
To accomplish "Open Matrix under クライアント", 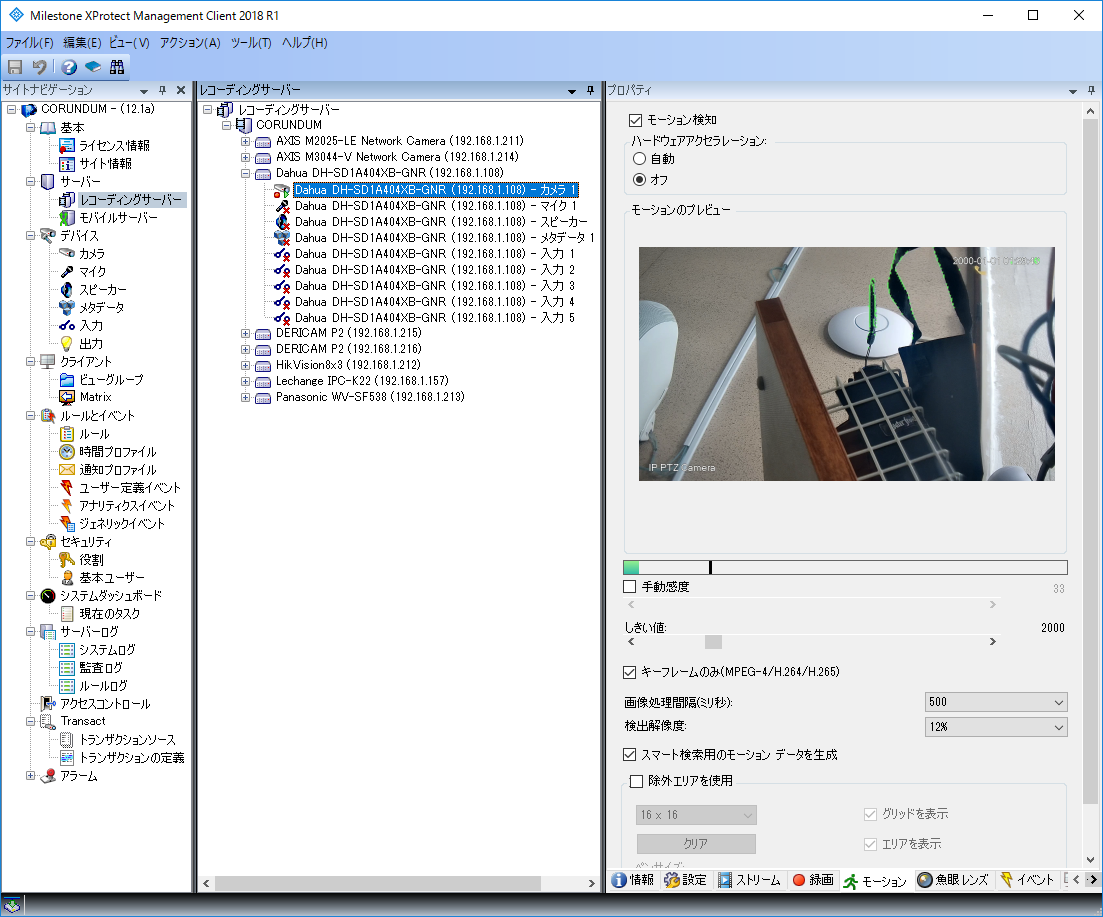I will click(x=96, y=397).
